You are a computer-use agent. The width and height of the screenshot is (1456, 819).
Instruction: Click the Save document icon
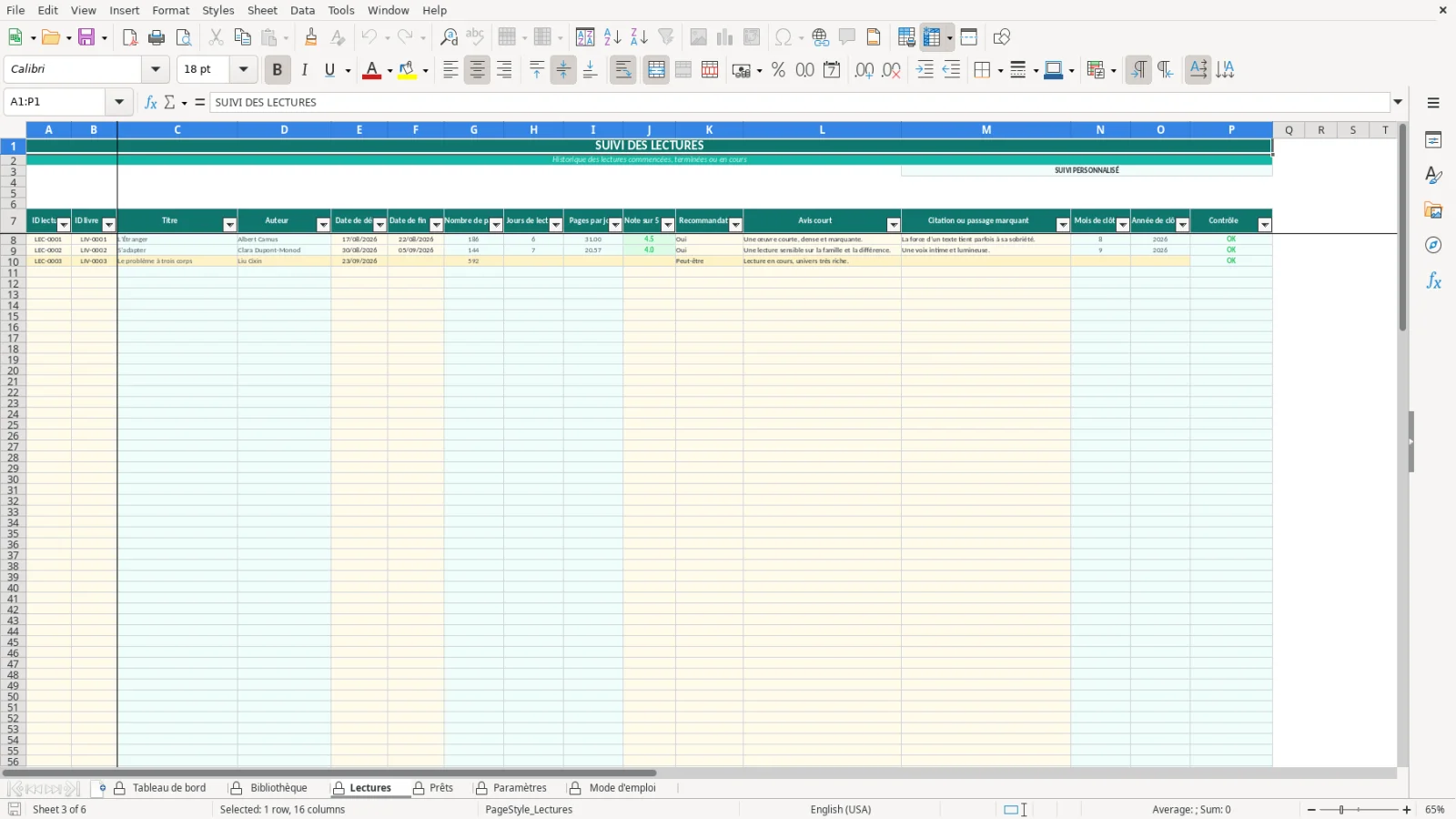point(87,37)
